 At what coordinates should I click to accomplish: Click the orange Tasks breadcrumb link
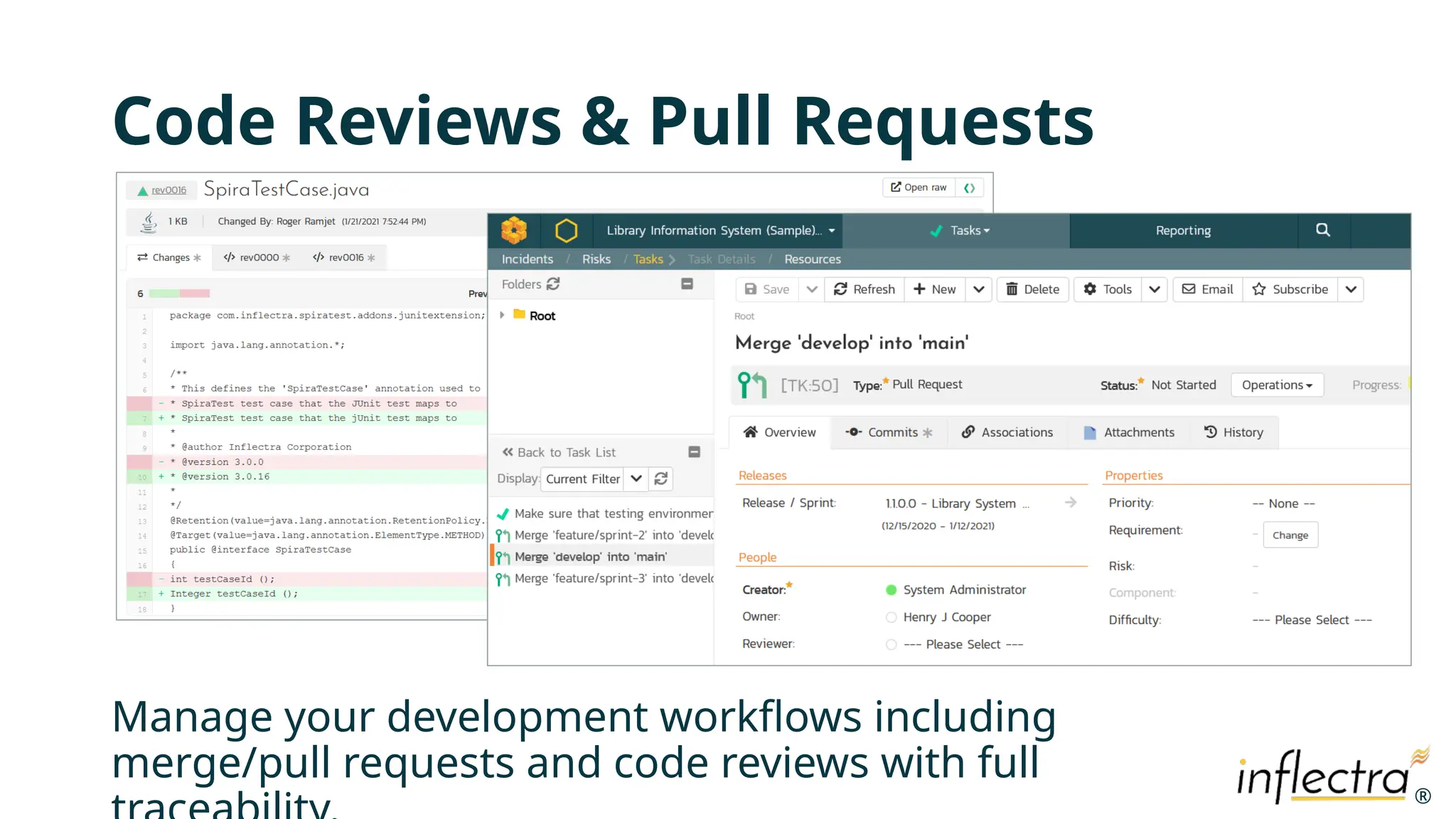coord(648,259)
